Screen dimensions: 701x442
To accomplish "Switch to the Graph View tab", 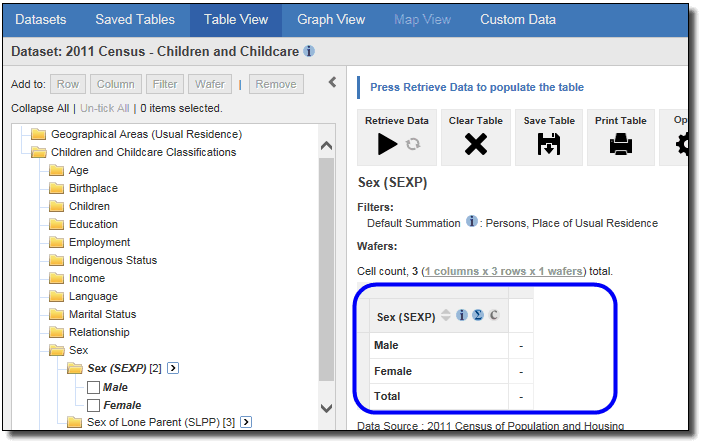I will click(331, 19).
